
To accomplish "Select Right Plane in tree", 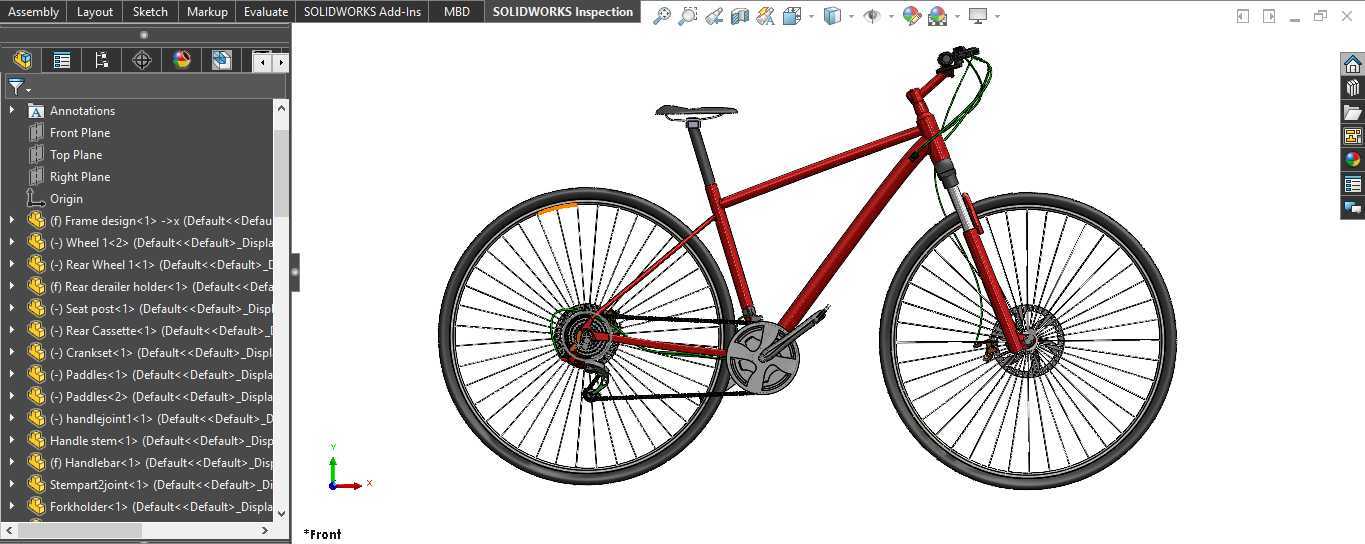I will [80, 177].
